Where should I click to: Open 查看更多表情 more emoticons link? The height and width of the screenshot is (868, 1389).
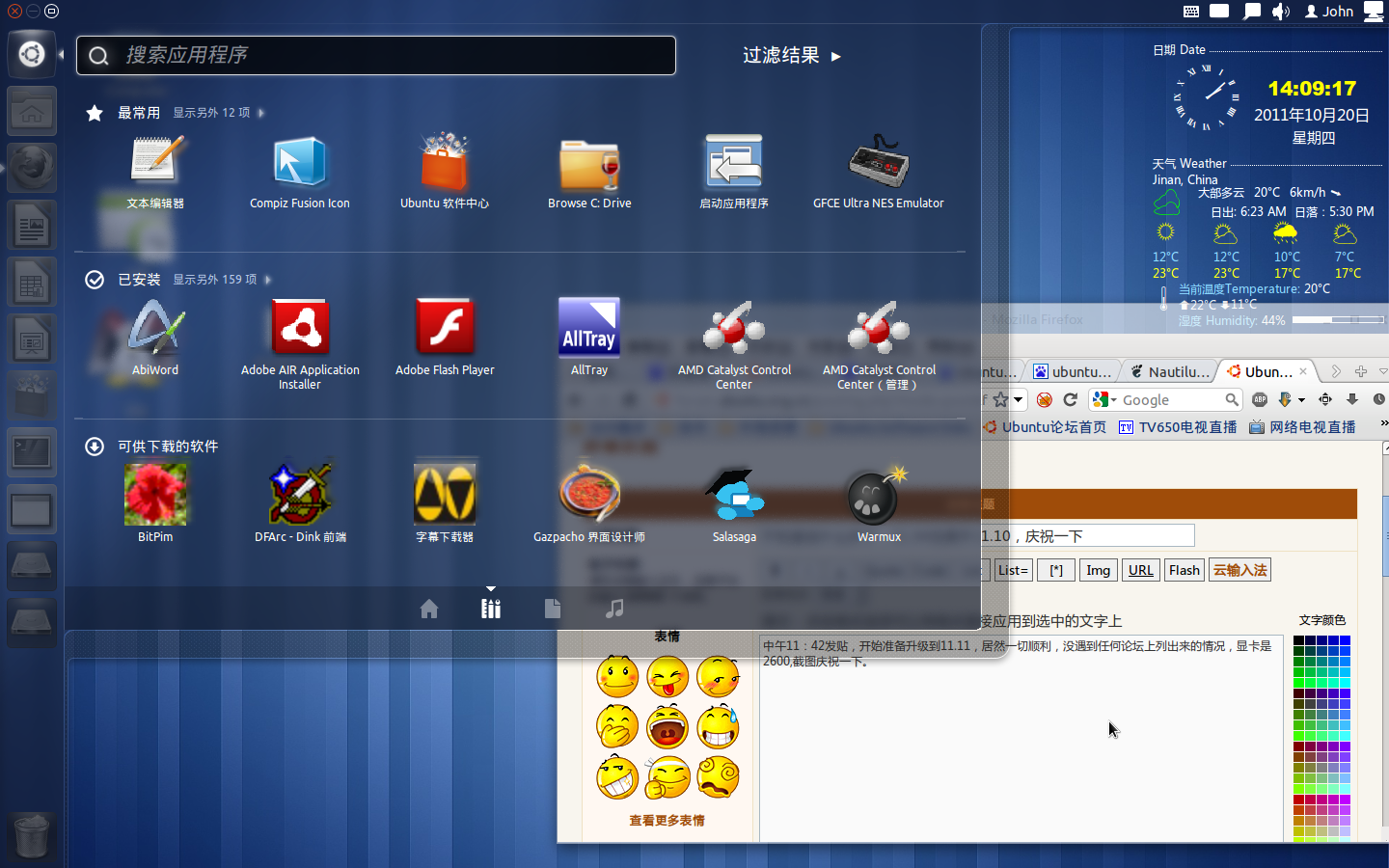point(667,820)
